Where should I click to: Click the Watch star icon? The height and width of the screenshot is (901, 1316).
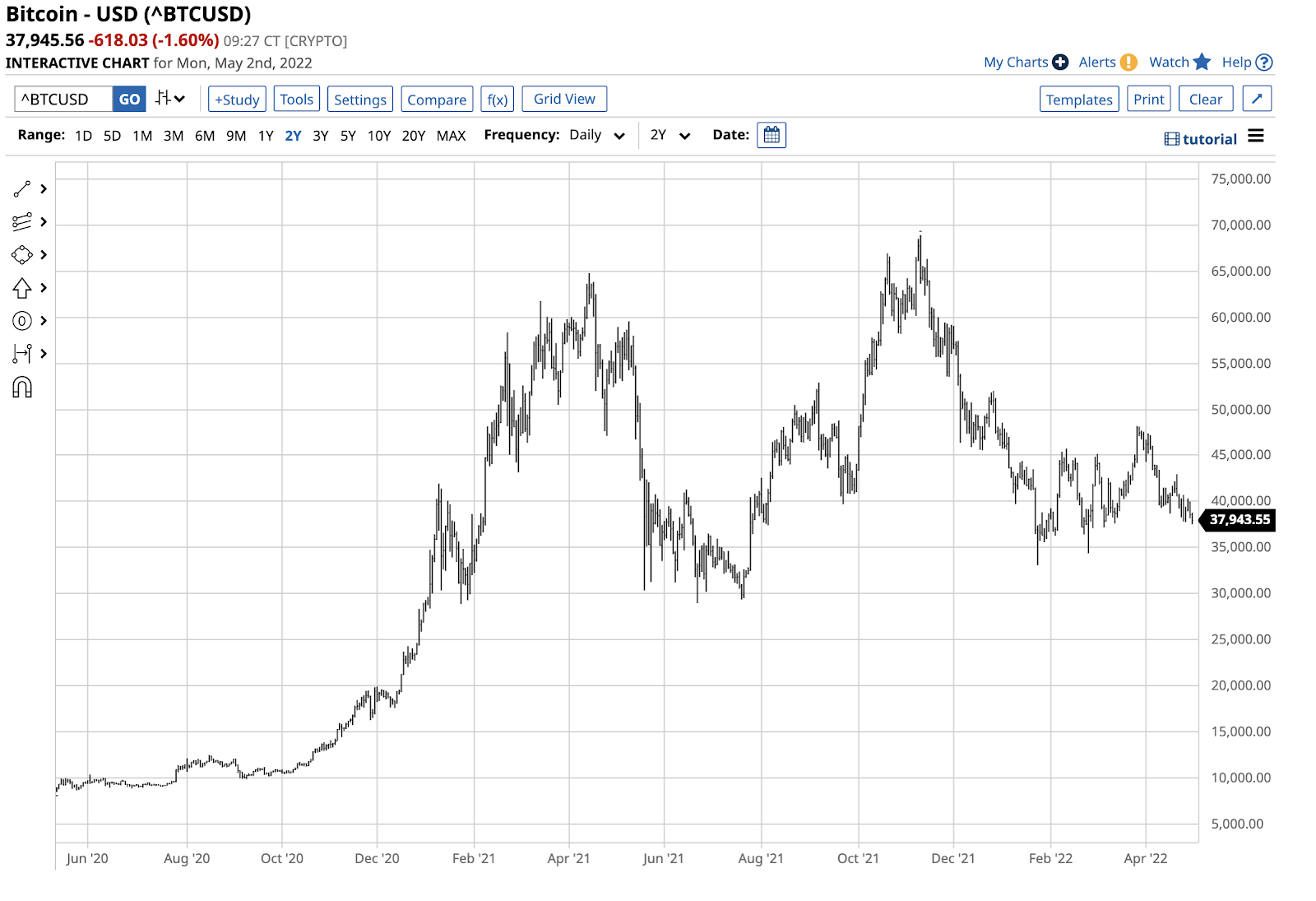[x=1202, y=62]
